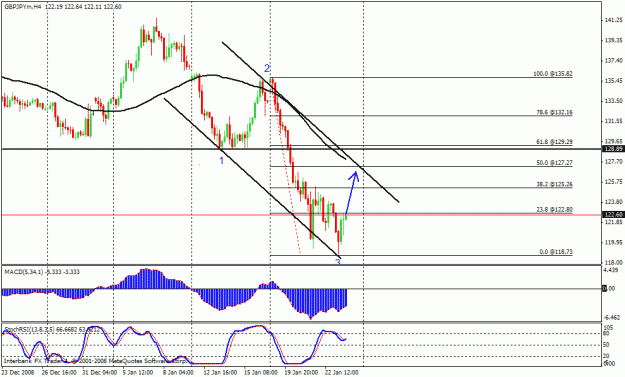
Task: Click the 105 StochRSI scale value
Action: pos(609,328)
